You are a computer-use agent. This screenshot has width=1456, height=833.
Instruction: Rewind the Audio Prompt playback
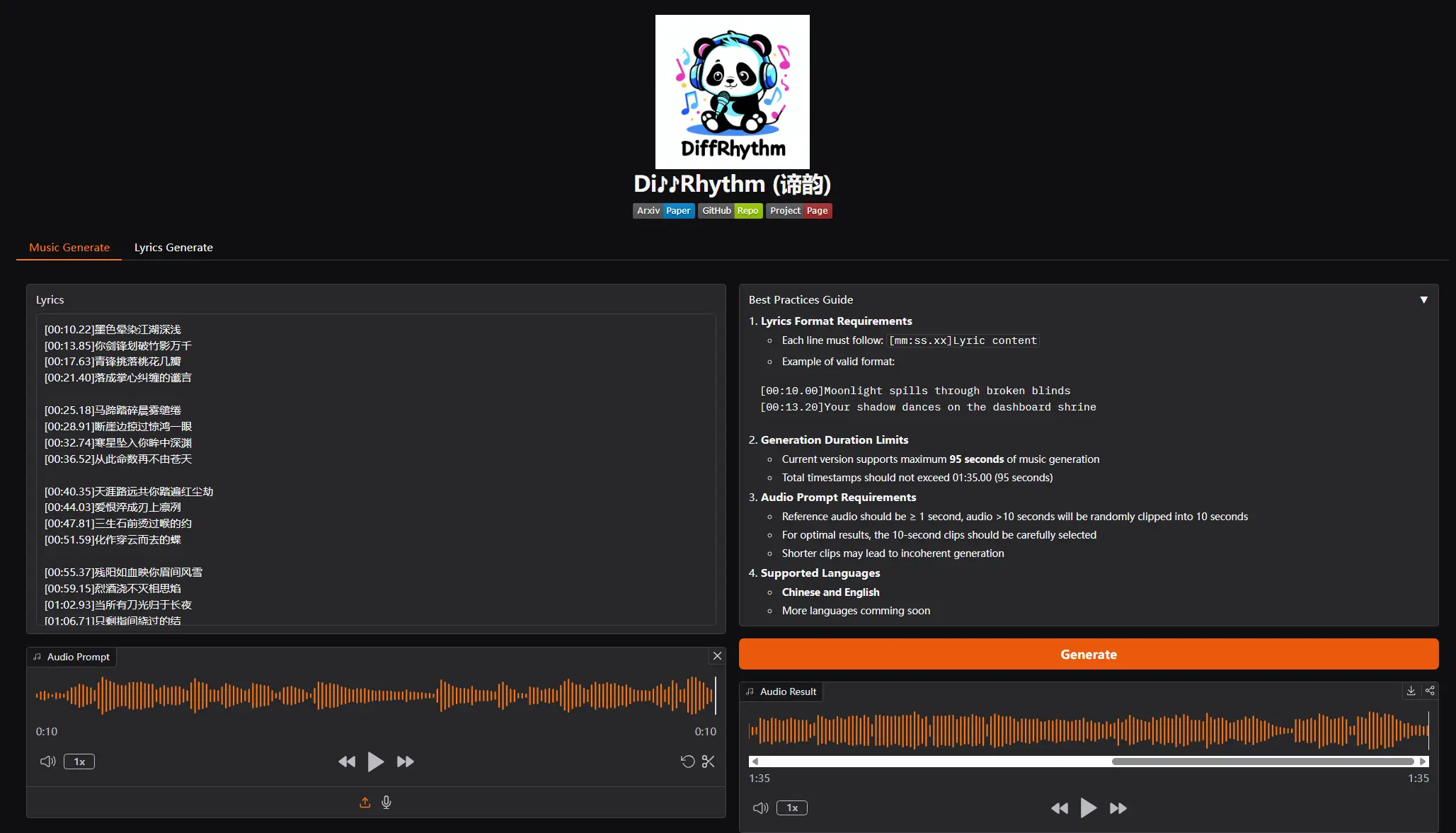(347, 762)
